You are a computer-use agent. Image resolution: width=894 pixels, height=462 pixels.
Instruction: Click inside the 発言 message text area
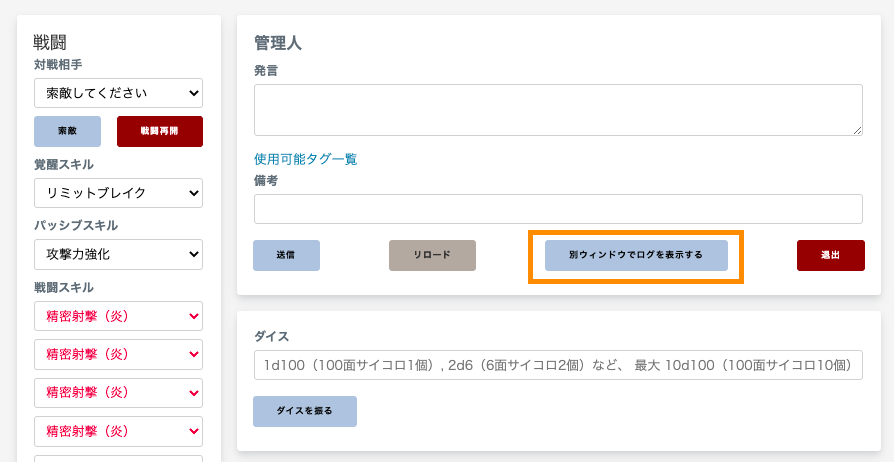coord(558,110)
